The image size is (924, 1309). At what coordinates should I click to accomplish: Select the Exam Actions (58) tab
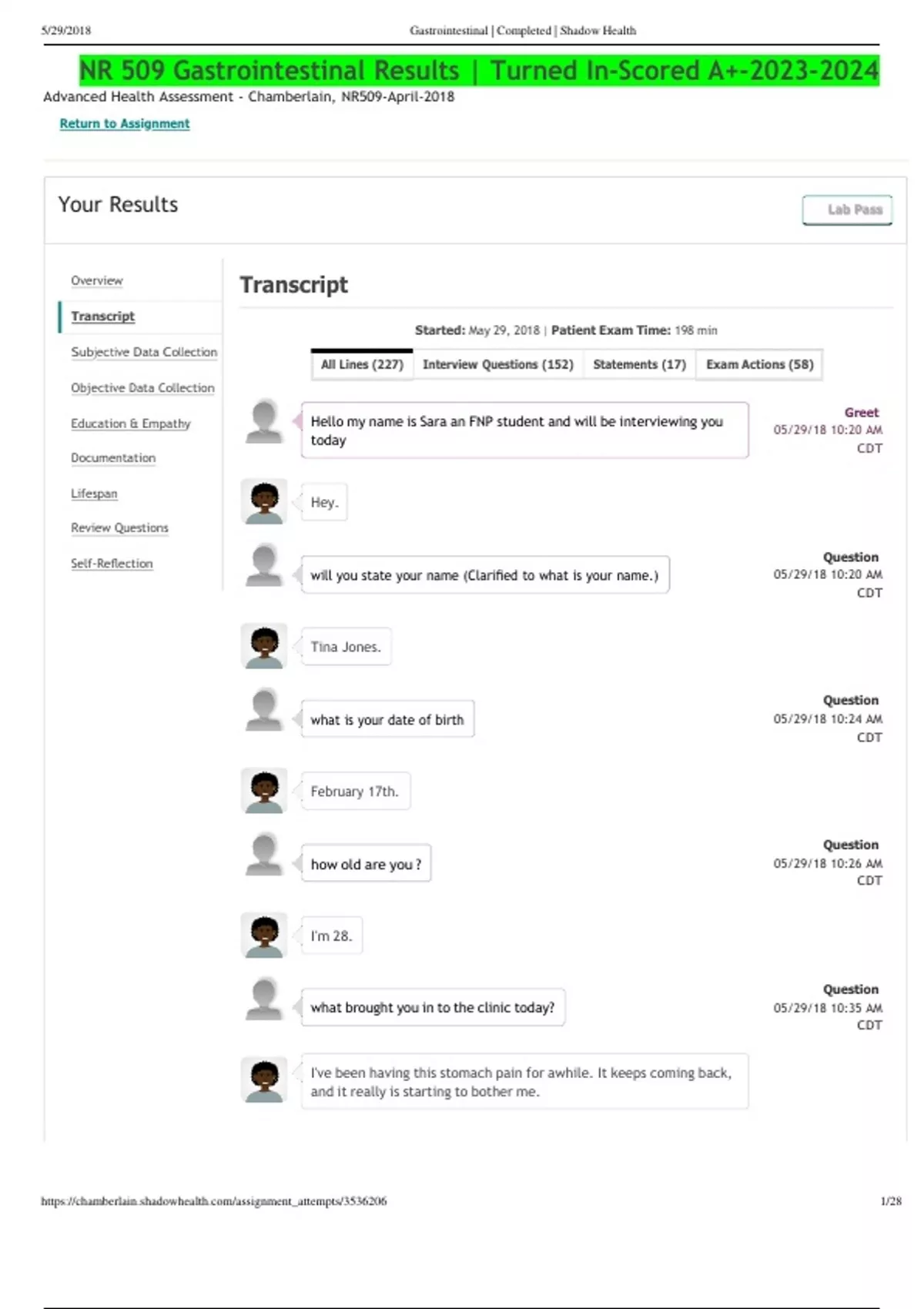click(x=759, y=365)
